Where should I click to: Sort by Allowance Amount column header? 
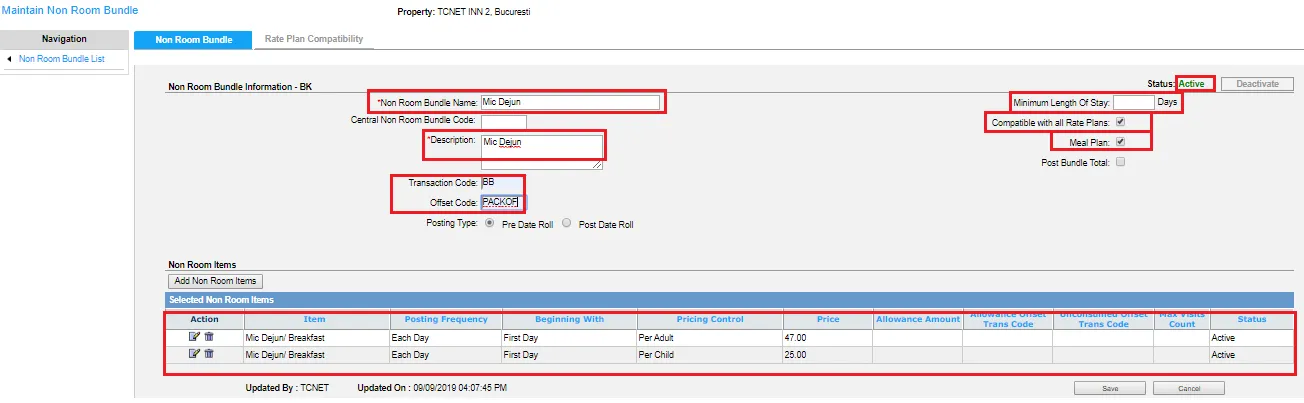tap(918, 319)
